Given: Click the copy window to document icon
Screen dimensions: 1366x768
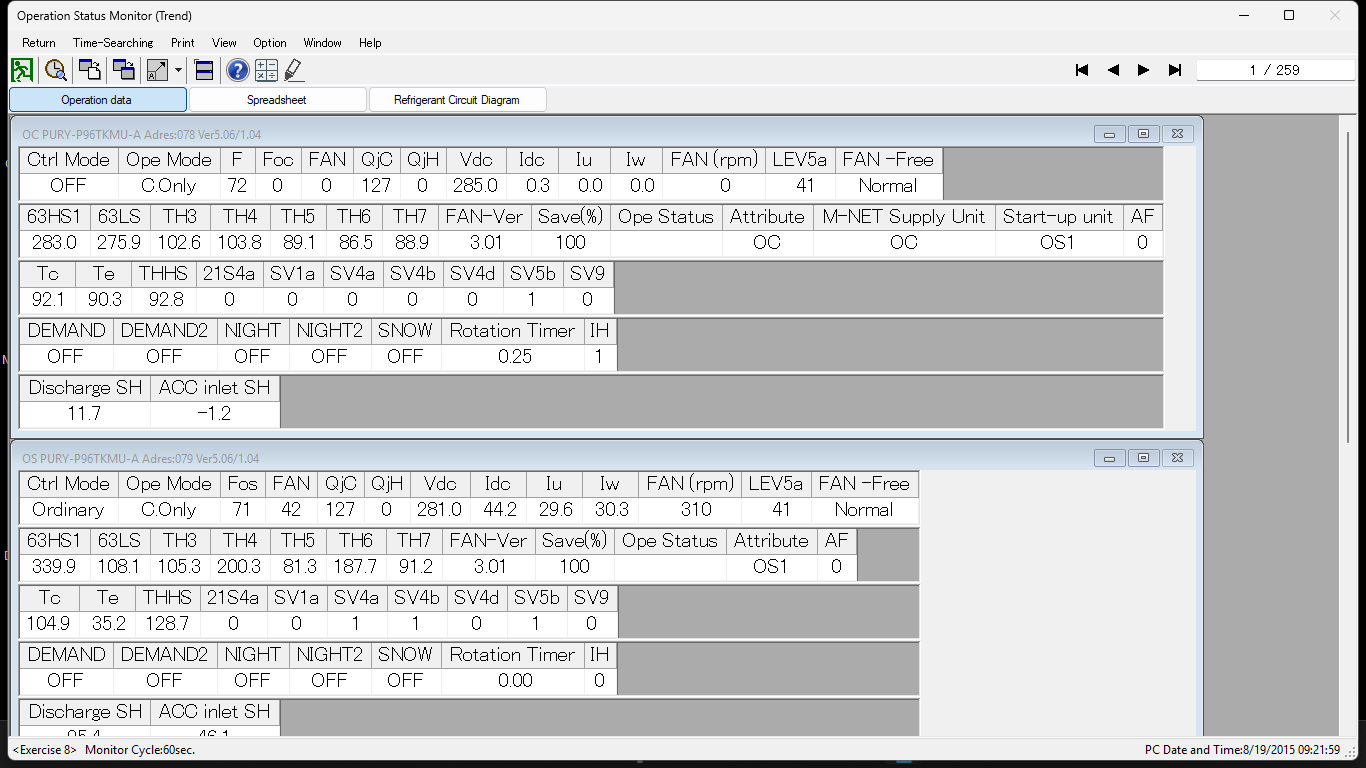Looking at the screenshot, I should point(90,70).
